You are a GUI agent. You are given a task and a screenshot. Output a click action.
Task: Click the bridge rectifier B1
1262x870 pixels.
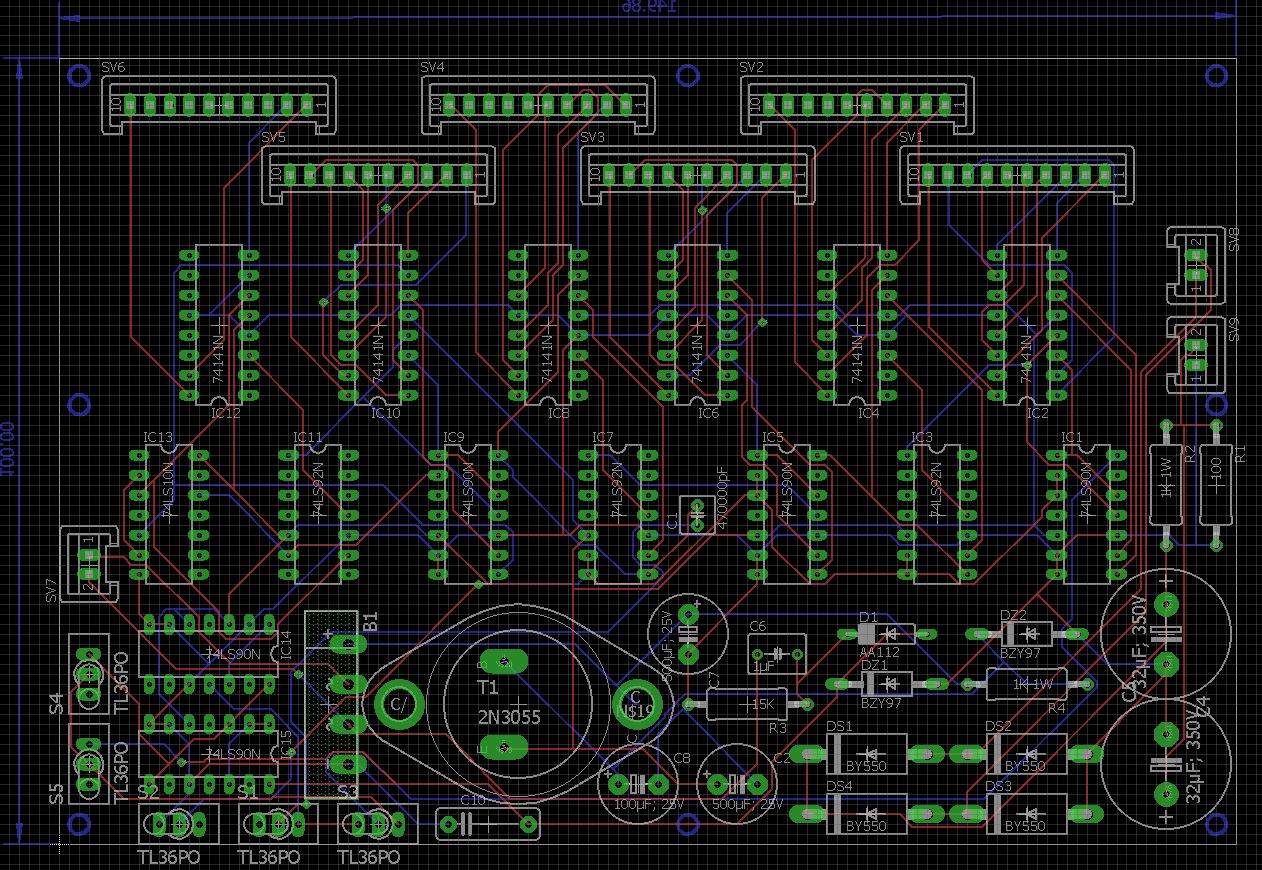coord(331,705)
